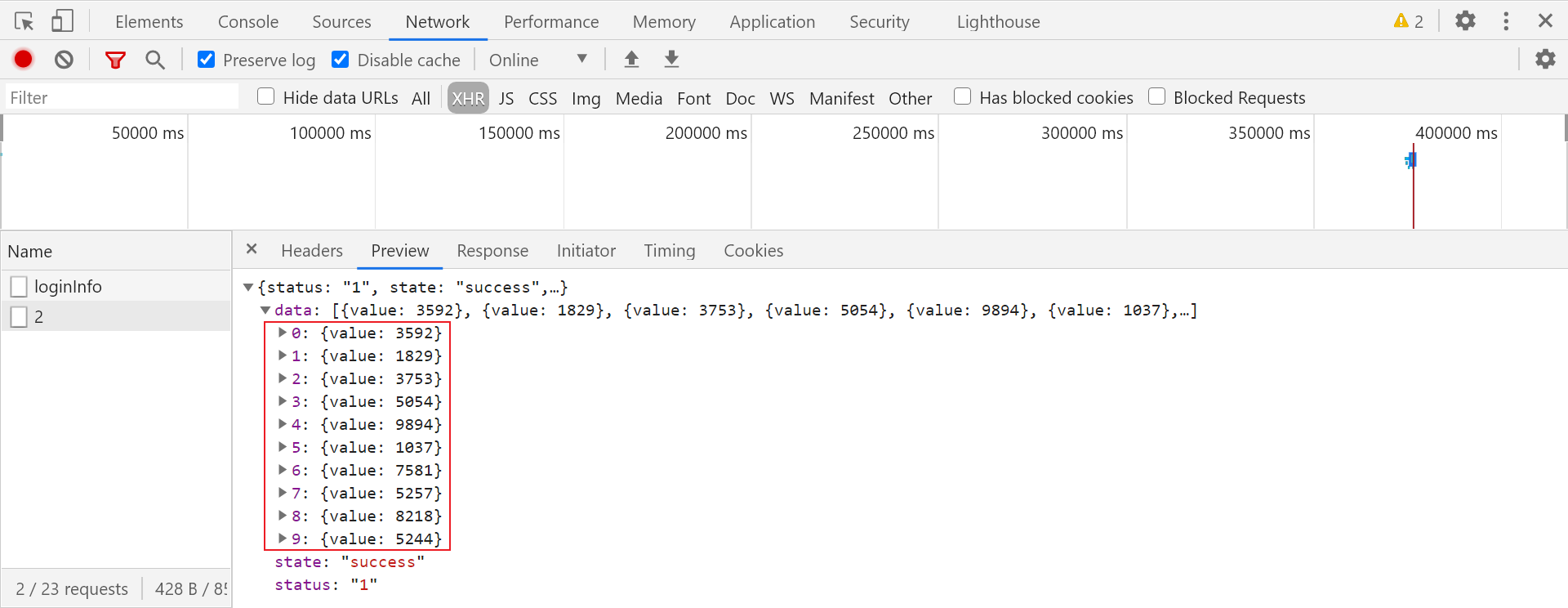1568x608 pixels.
Task: Expand item 0 with value 3592
Action: [x=283, y=333]
